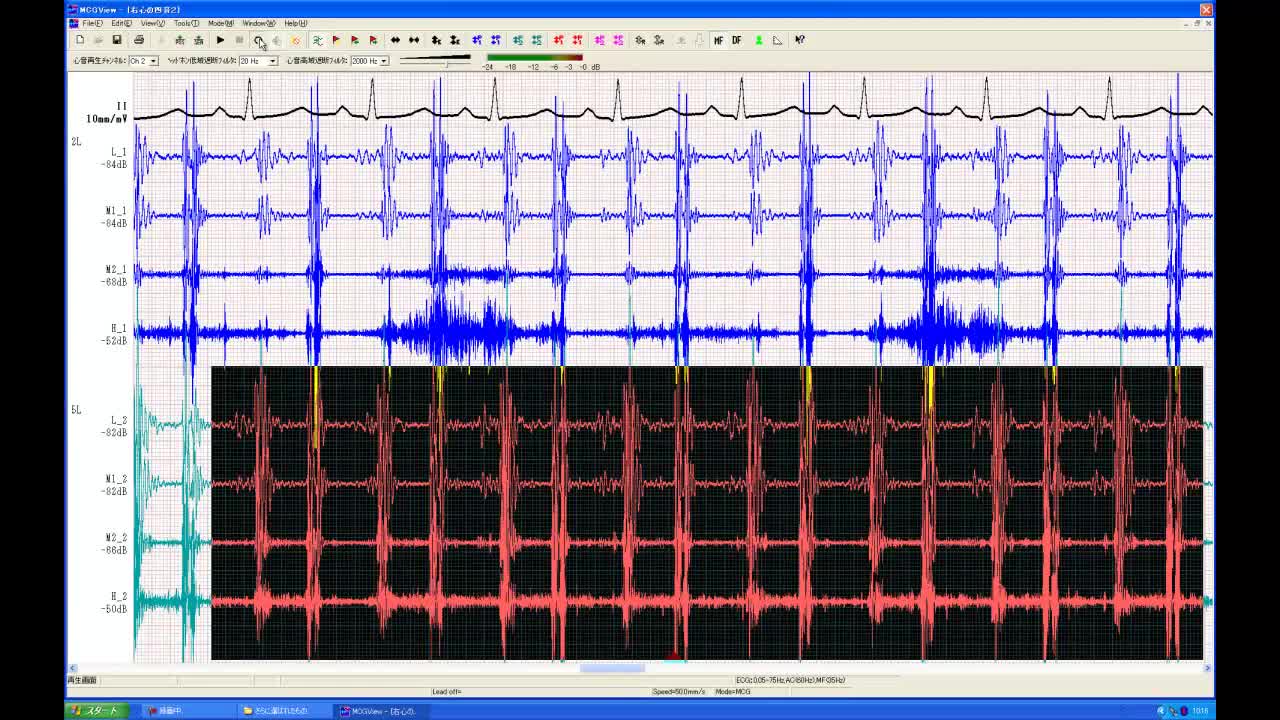Open the Ch 2 heart sound channel dropdown
The height and width of the screenshot is (720, 1280).
pyautogui.click(x=153, y=61)
